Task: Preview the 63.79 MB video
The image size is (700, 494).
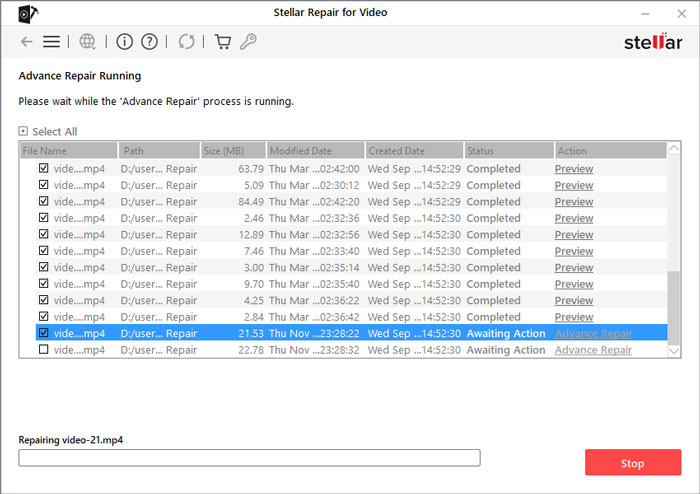Action: 574,169
